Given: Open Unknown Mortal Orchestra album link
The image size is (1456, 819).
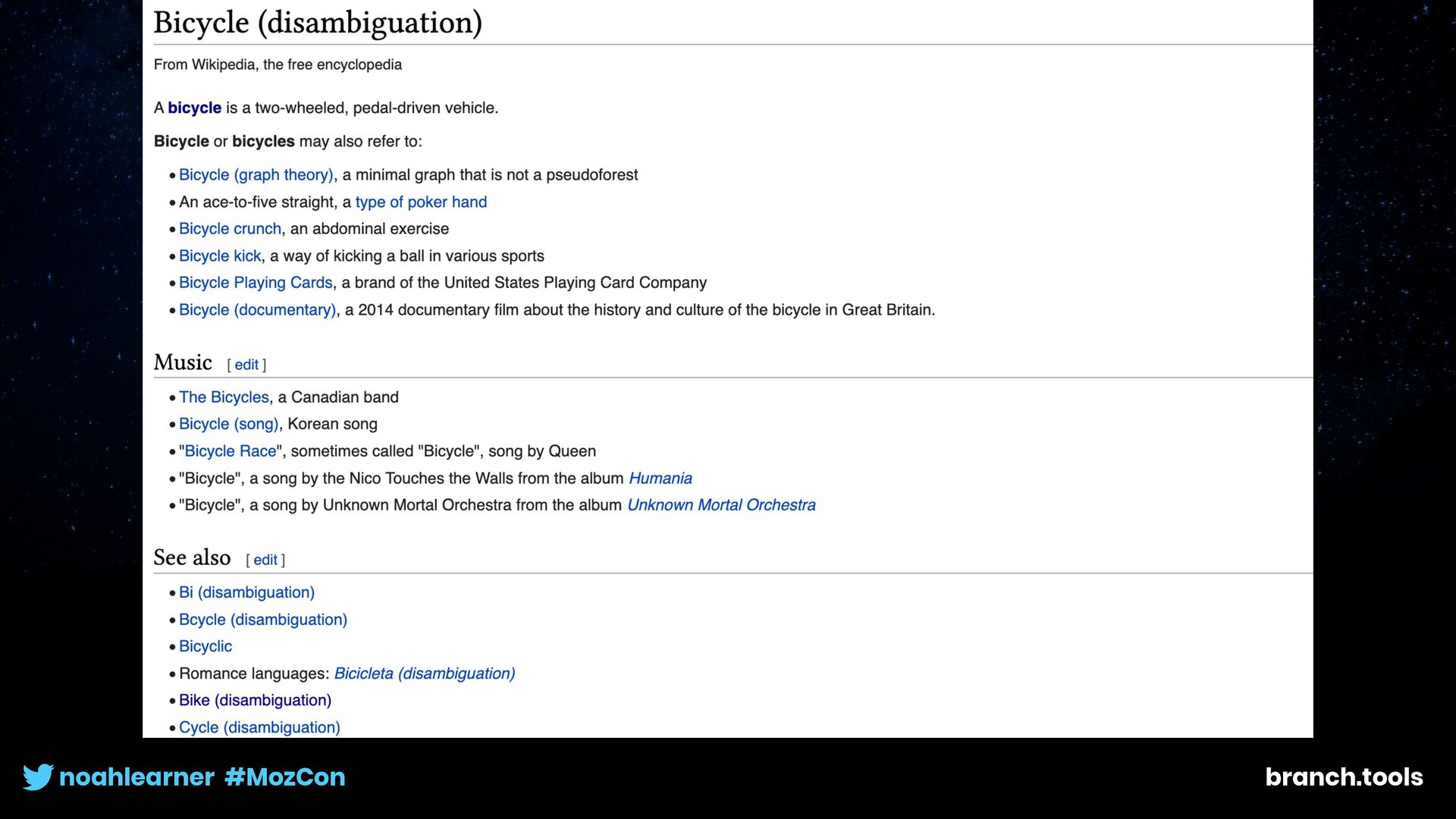Looking at the screenshot, I should 721,505.
